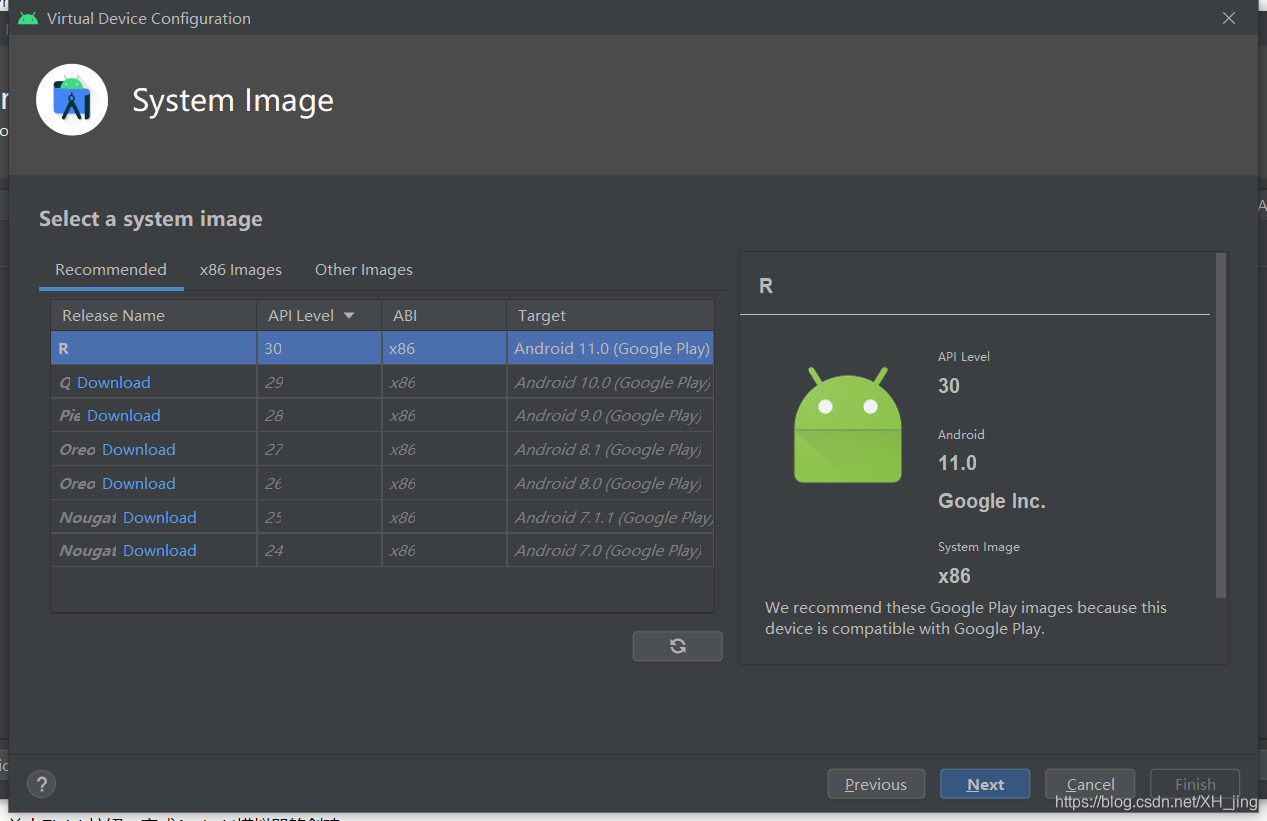Select the Android 9.0 (Google Play) cell
The height and width of the screenshot is (821, 1267).
coord(611,415)
